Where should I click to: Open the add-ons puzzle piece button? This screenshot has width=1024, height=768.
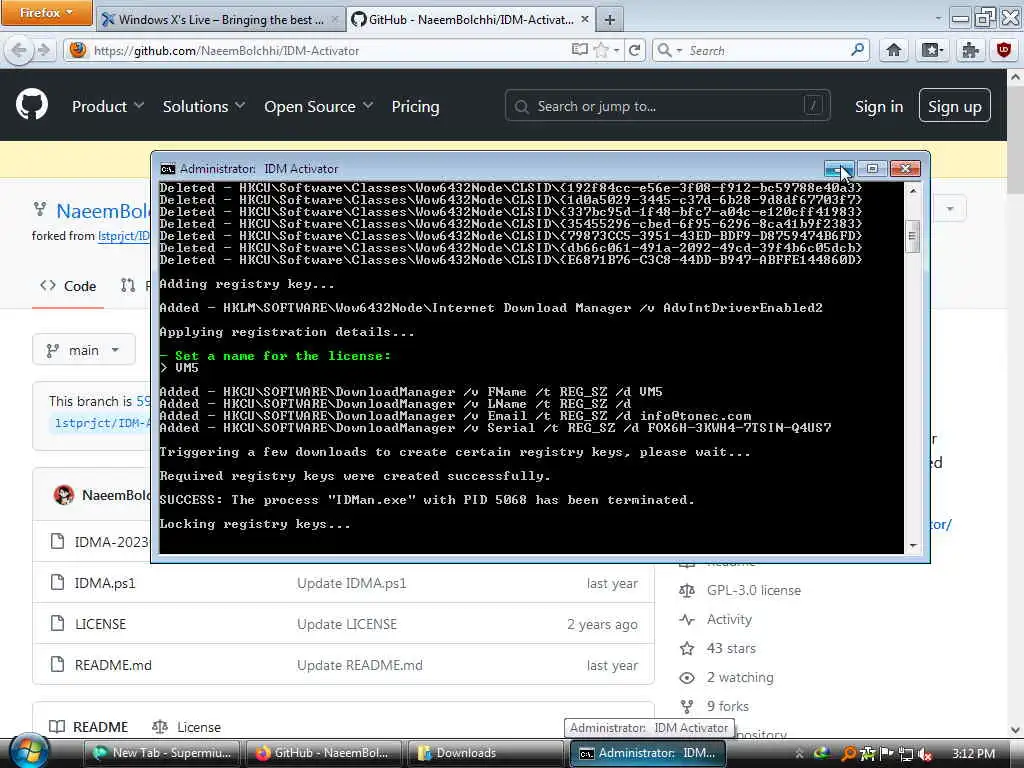coord(970,50)
